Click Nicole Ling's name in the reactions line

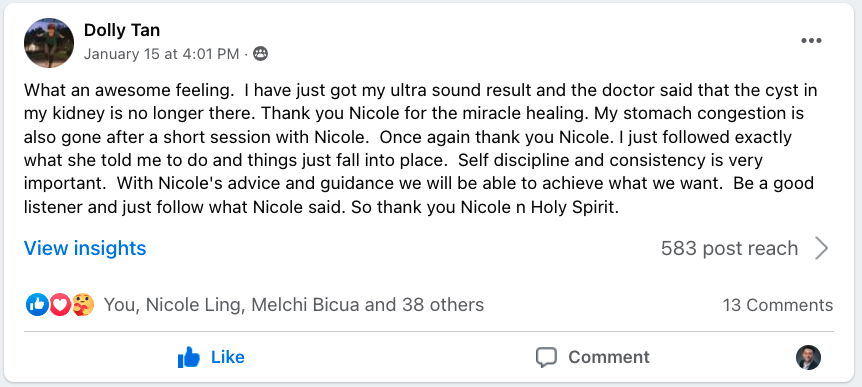(195, 305)
